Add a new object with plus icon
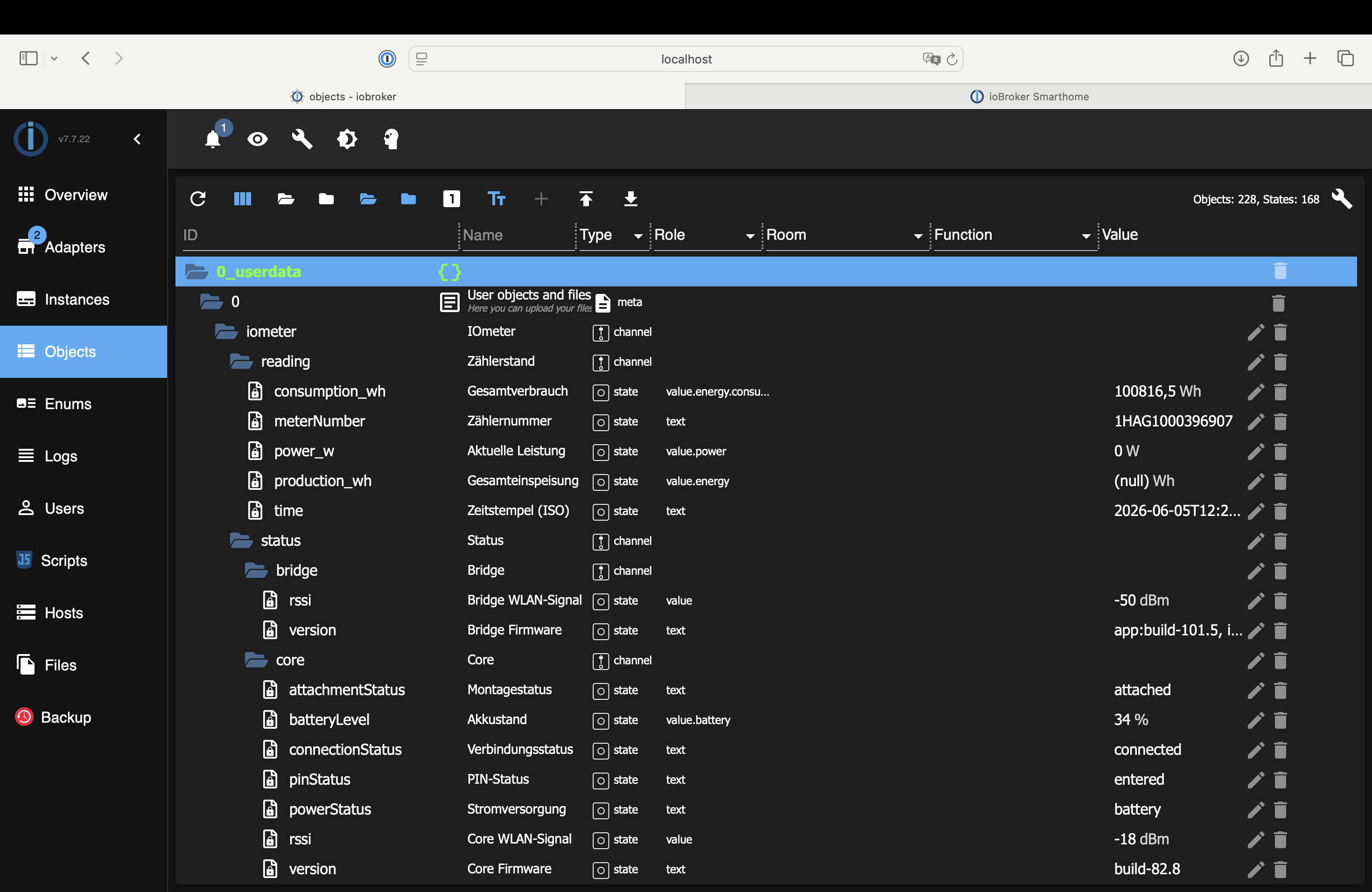 pyautogui.click(x=541, y=199)
